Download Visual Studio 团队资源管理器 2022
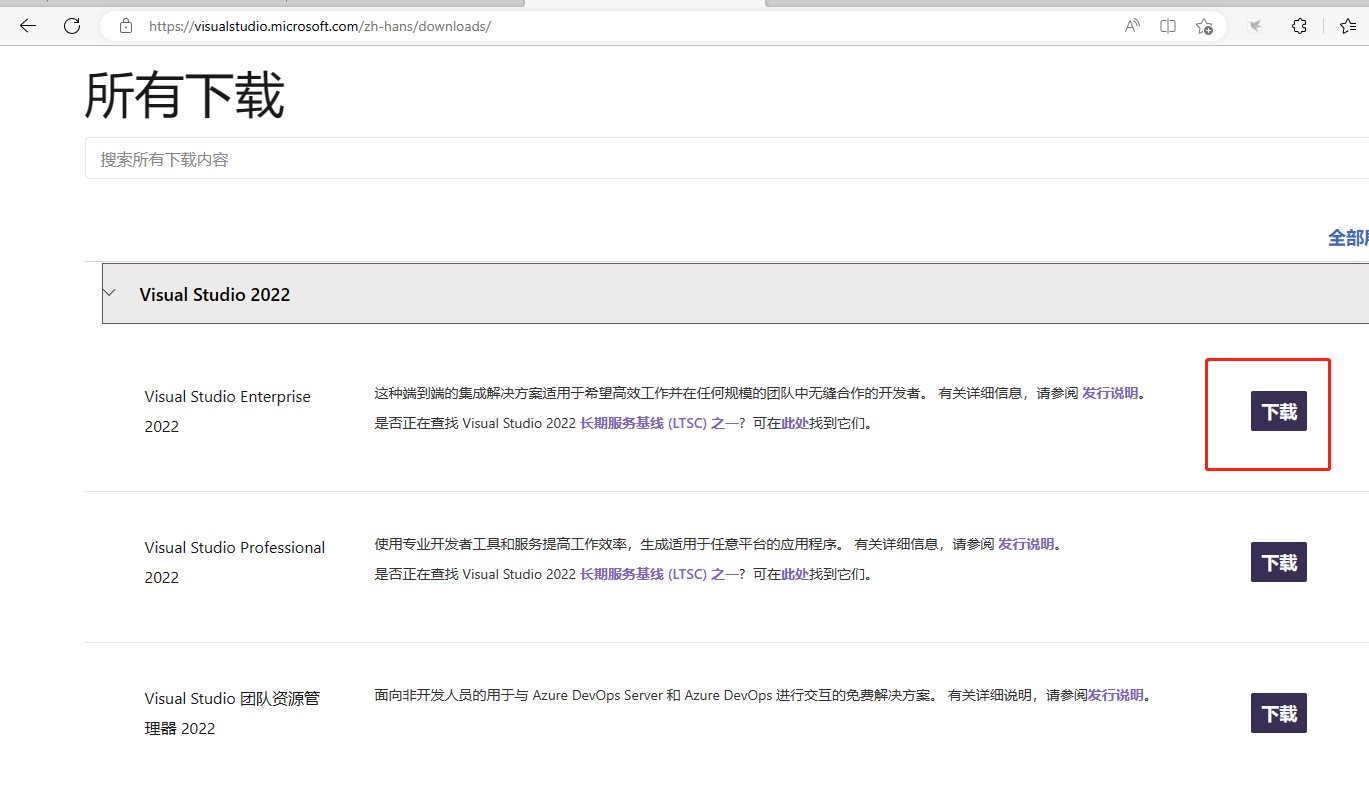Screen dimensions: 1369x785 click(1279, 713)
